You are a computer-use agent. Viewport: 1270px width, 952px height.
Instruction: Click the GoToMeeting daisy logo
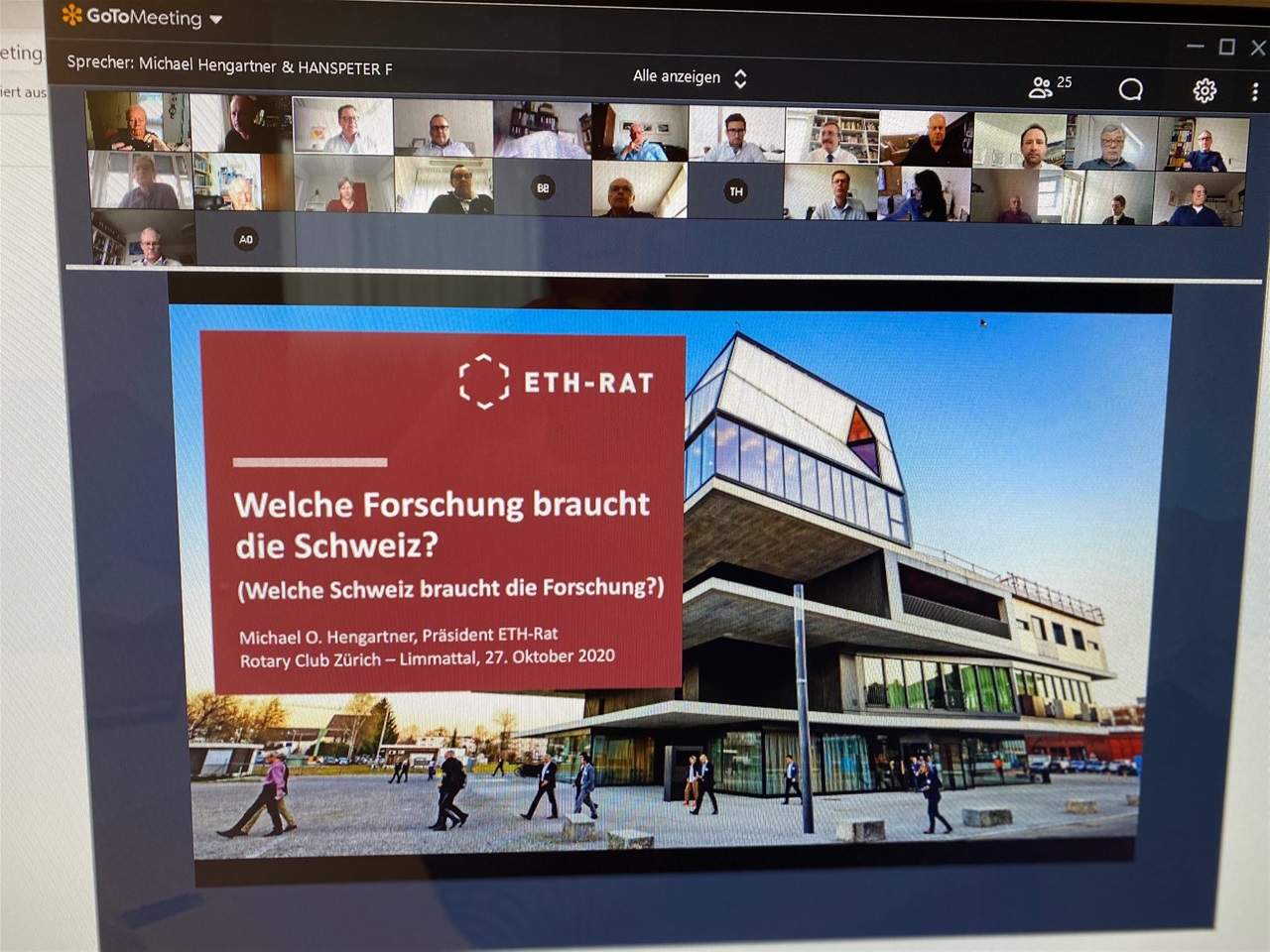click(x=72, y=14)
